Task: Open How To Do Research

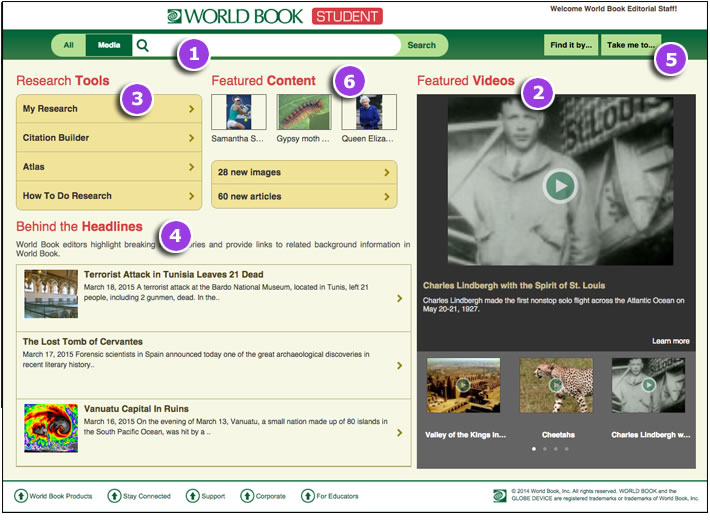Action: click(109, 196)
